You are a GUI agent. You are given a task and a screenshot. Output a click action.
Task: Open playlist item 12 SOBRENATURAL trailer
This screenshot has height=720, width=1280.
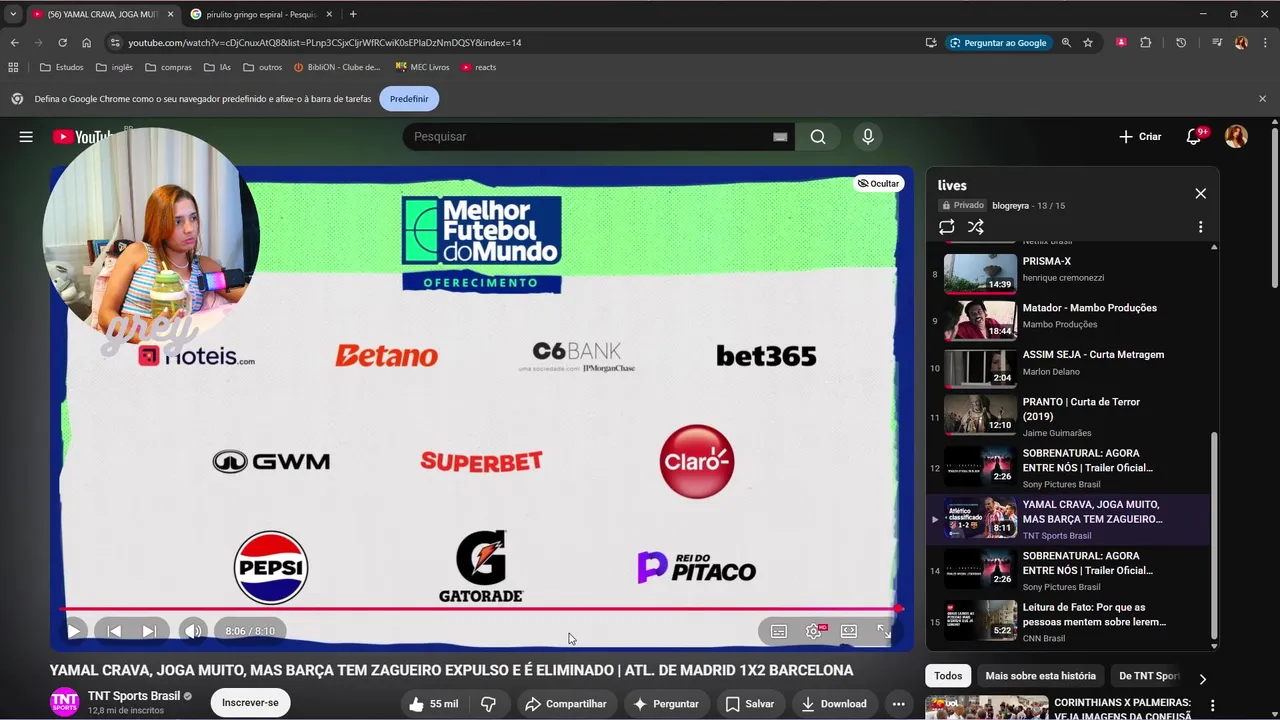pos(1067,468)
